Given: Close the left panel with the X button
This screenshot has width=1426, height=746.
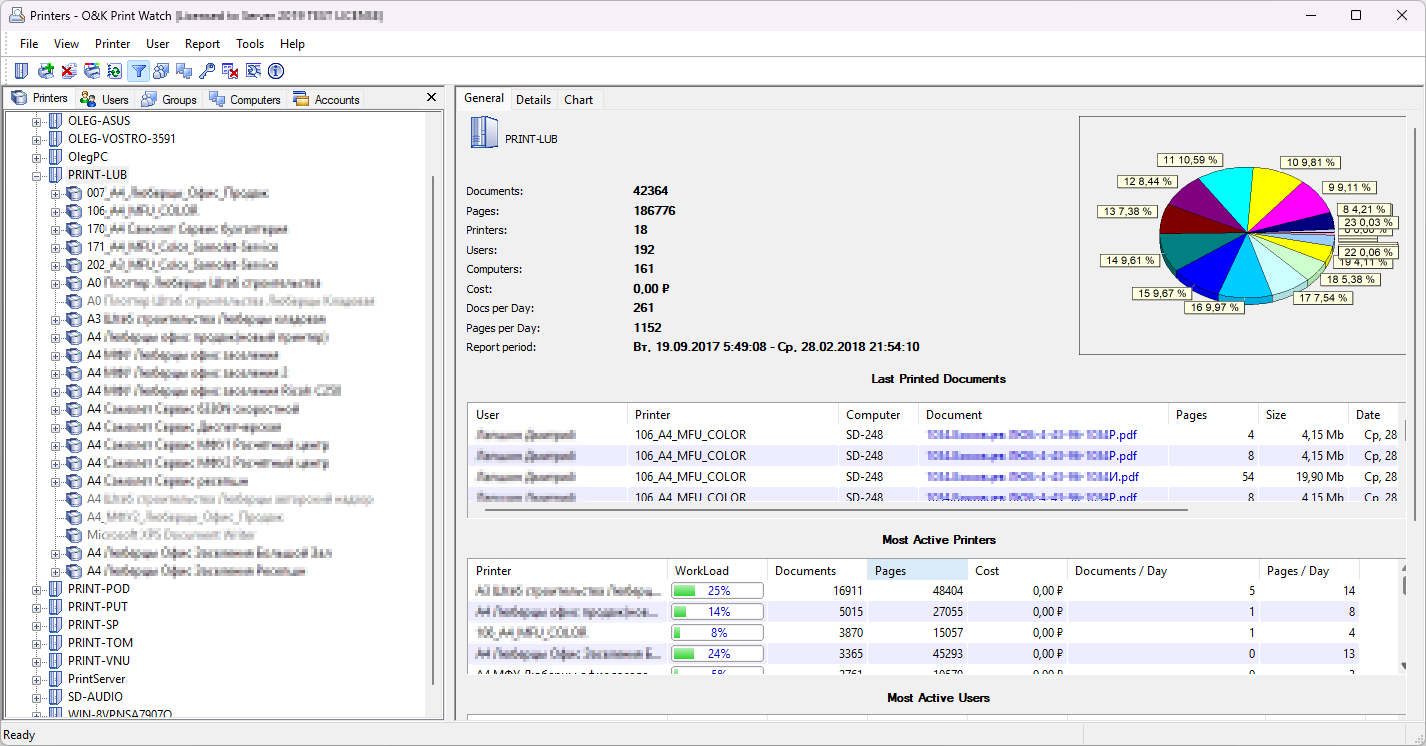Looking at the screenshot, I should 431,98.
